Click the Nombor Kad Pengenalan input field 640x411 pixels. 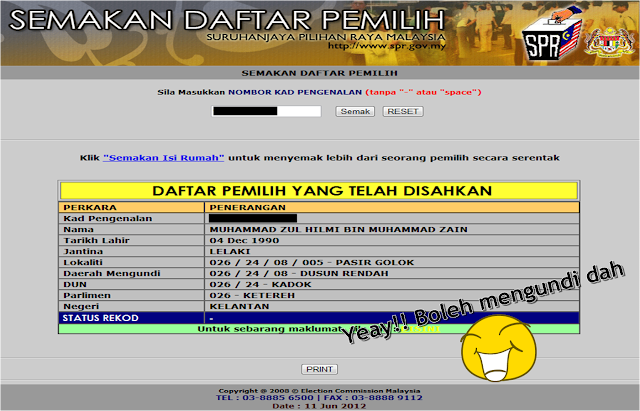point(266,111)
